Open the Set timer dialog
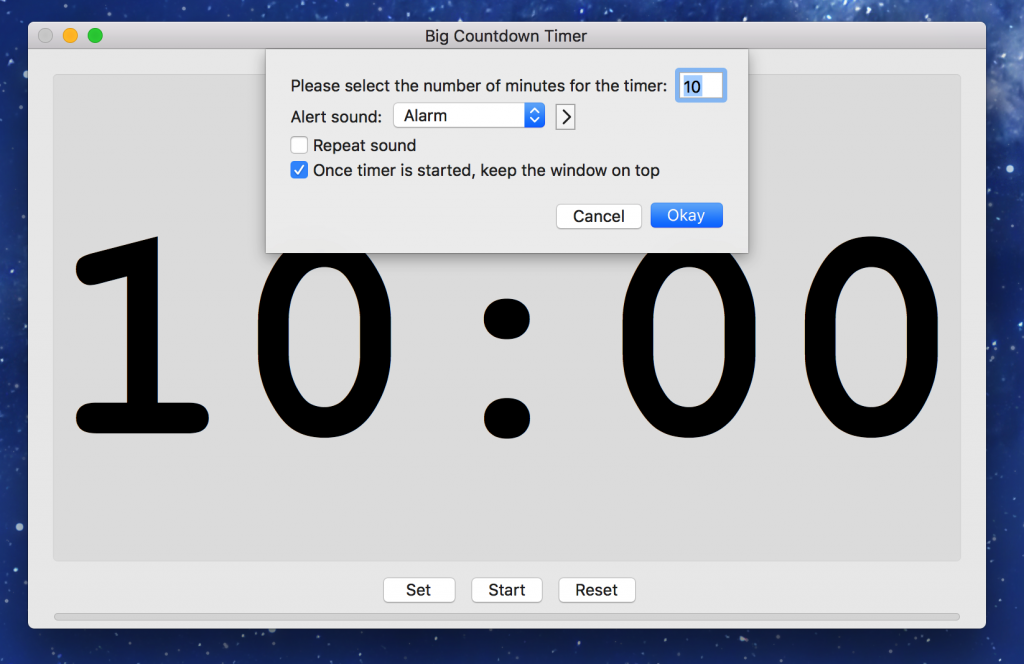Image resolution: width=1024 pixels, height=664 pixels. coord(419,589)
